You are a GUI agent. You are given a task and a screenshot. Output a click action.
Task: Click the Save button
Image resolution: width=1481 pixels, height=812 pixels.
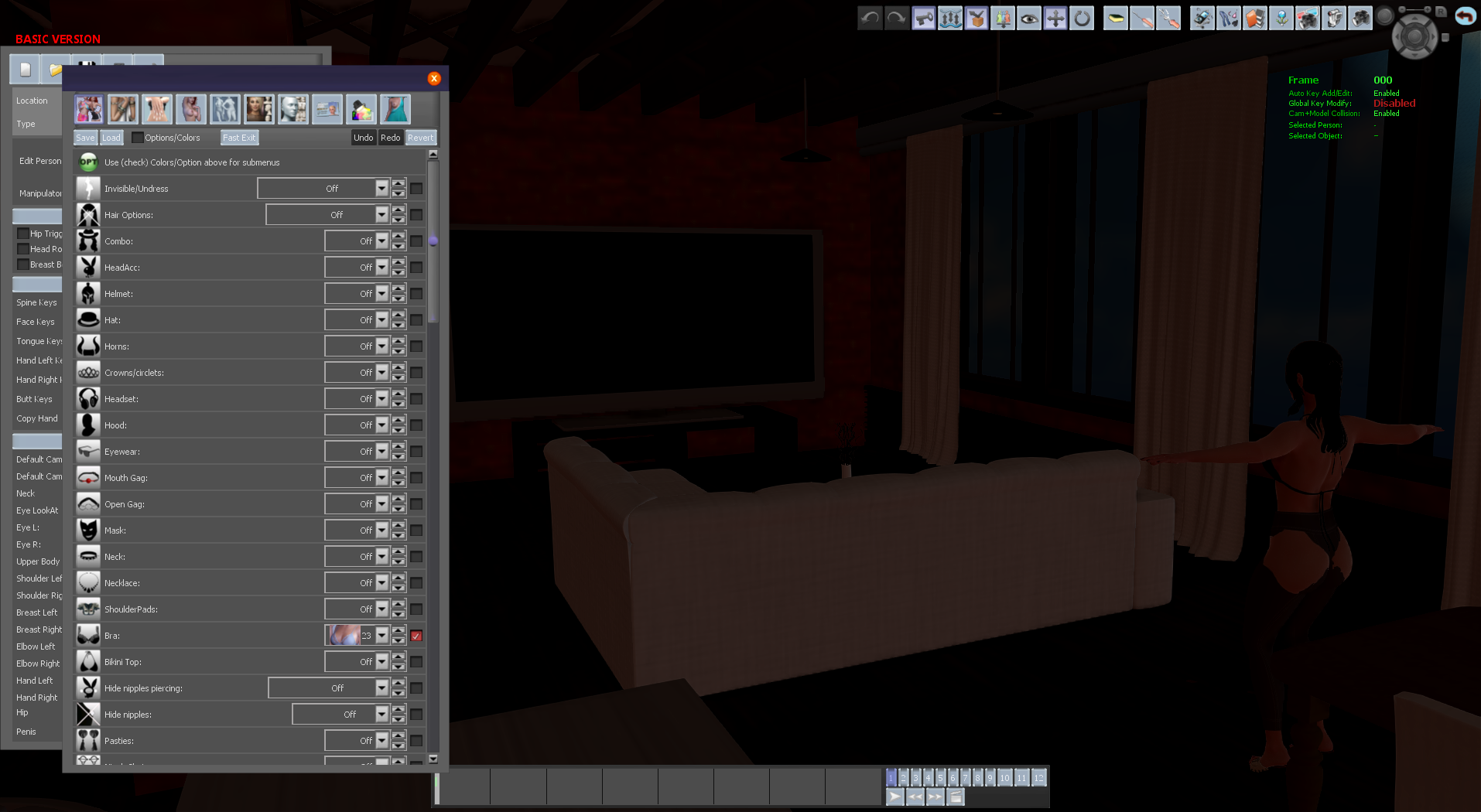(85, 138)
